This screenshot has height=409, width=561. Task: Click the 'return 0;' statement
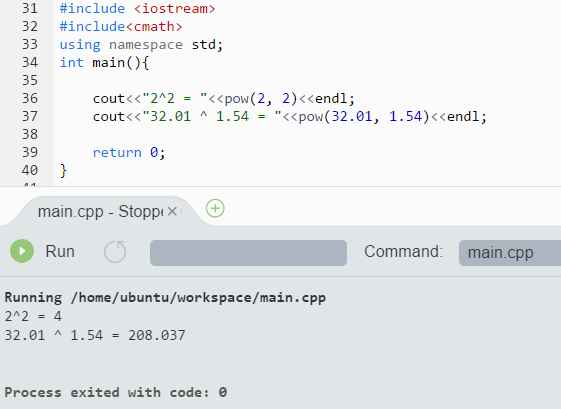tap(129, 153)
